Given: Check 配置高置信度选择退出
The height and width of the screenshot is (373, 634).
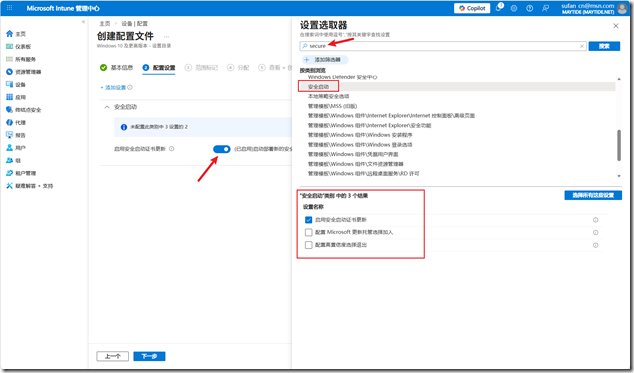Looking at the screenshot, I should tap(309, 245).
